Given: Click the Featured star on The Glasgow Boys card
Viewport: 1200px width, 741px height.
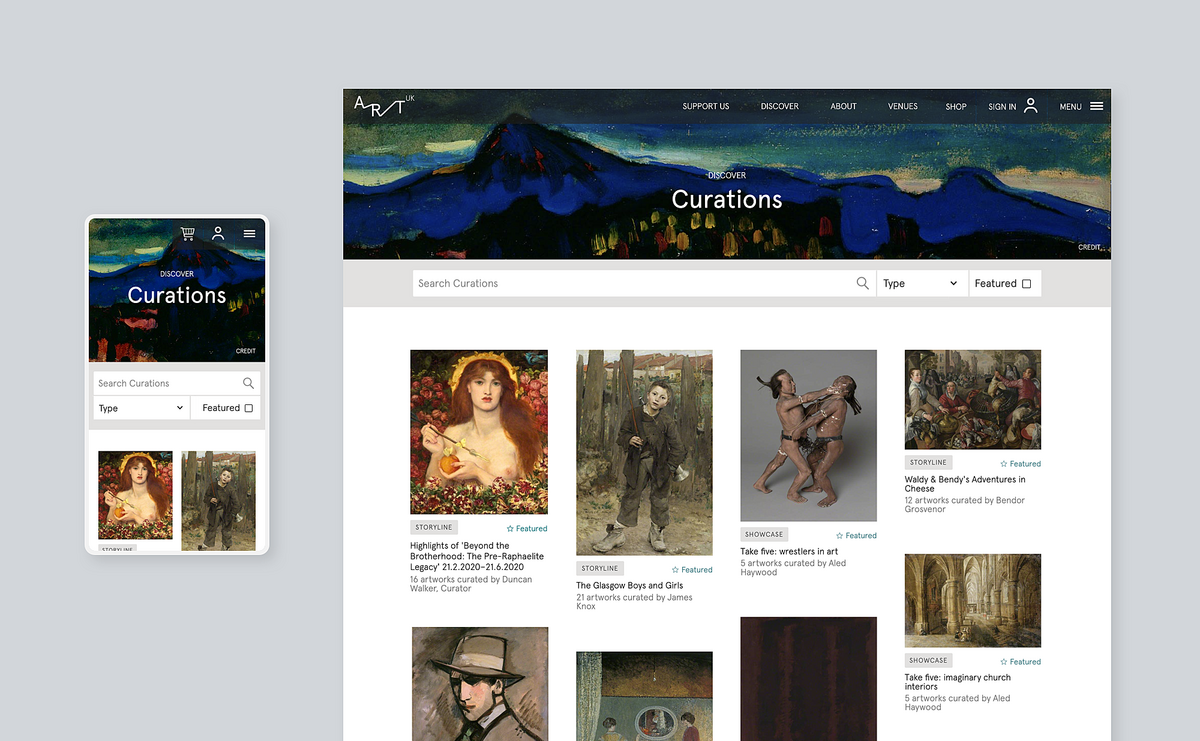Looking at the screenshot, I should pos(675,568).
